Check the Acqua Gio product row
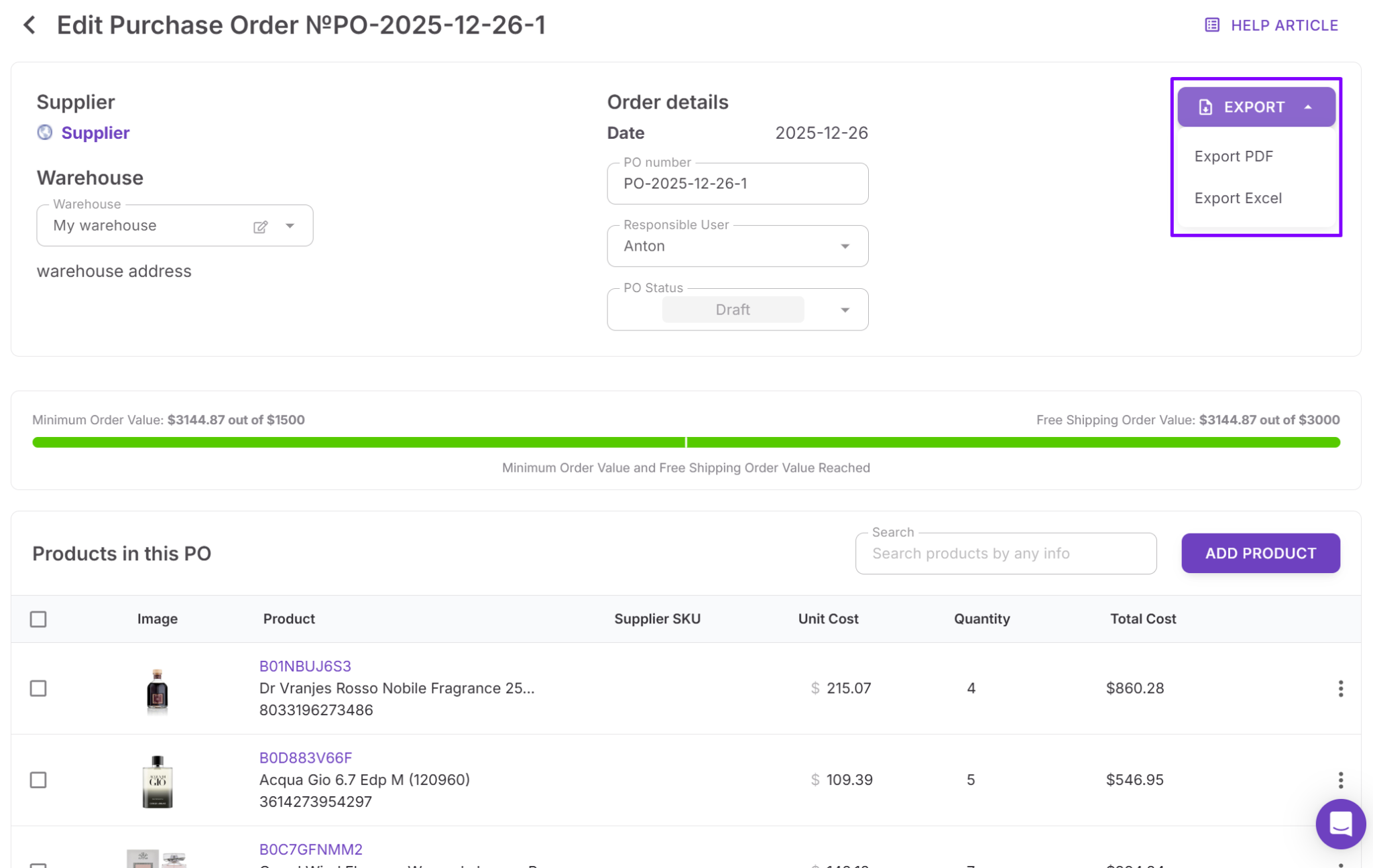 38,780
